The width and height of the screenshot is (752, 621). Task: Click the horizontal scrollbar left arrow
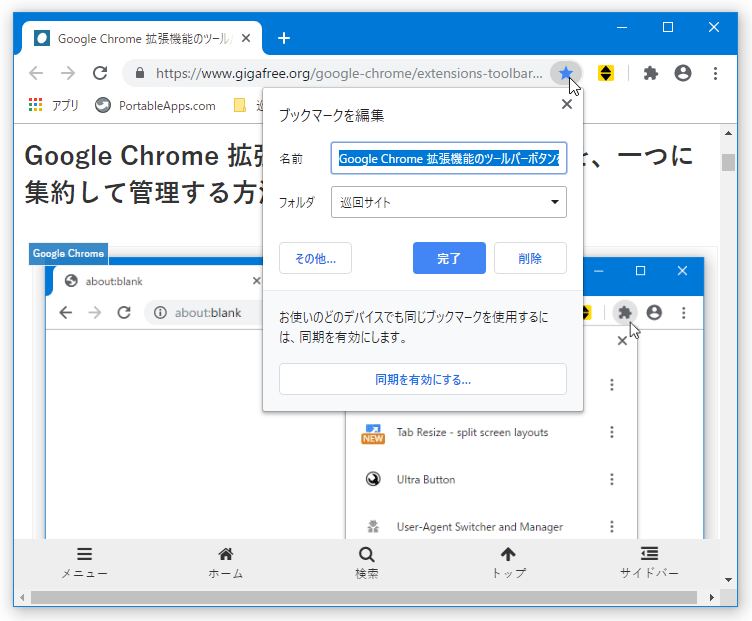(x=22, y=598)
